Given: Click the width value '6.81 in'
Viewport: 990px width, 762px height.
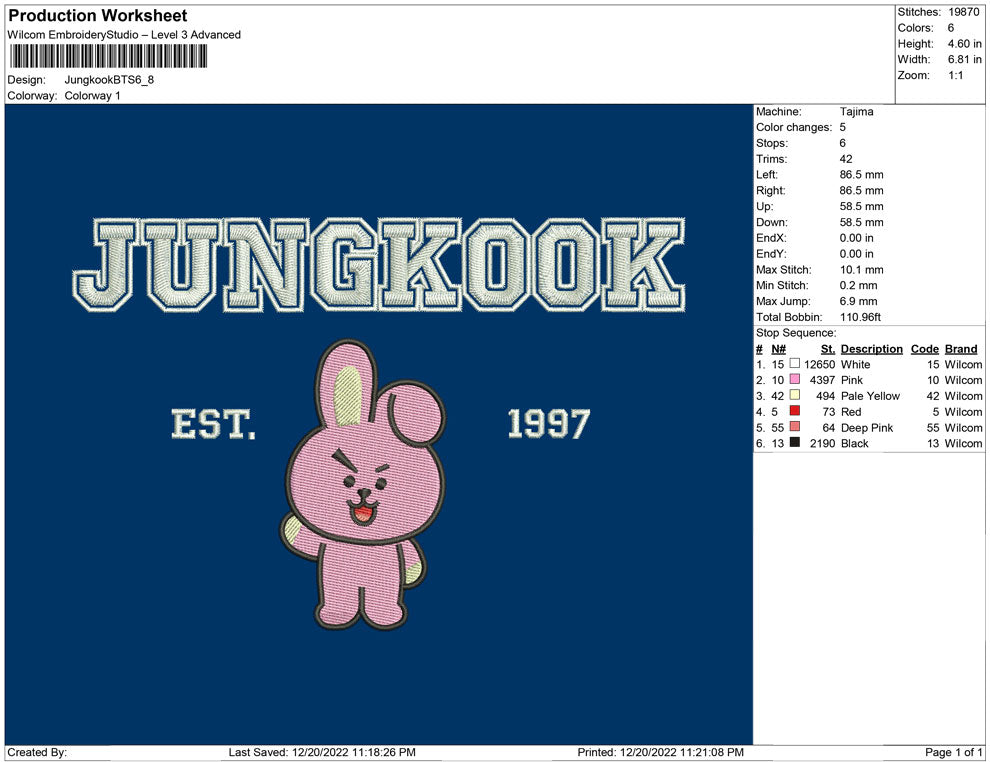Looking at the screenshot, I should coord(964,59).
